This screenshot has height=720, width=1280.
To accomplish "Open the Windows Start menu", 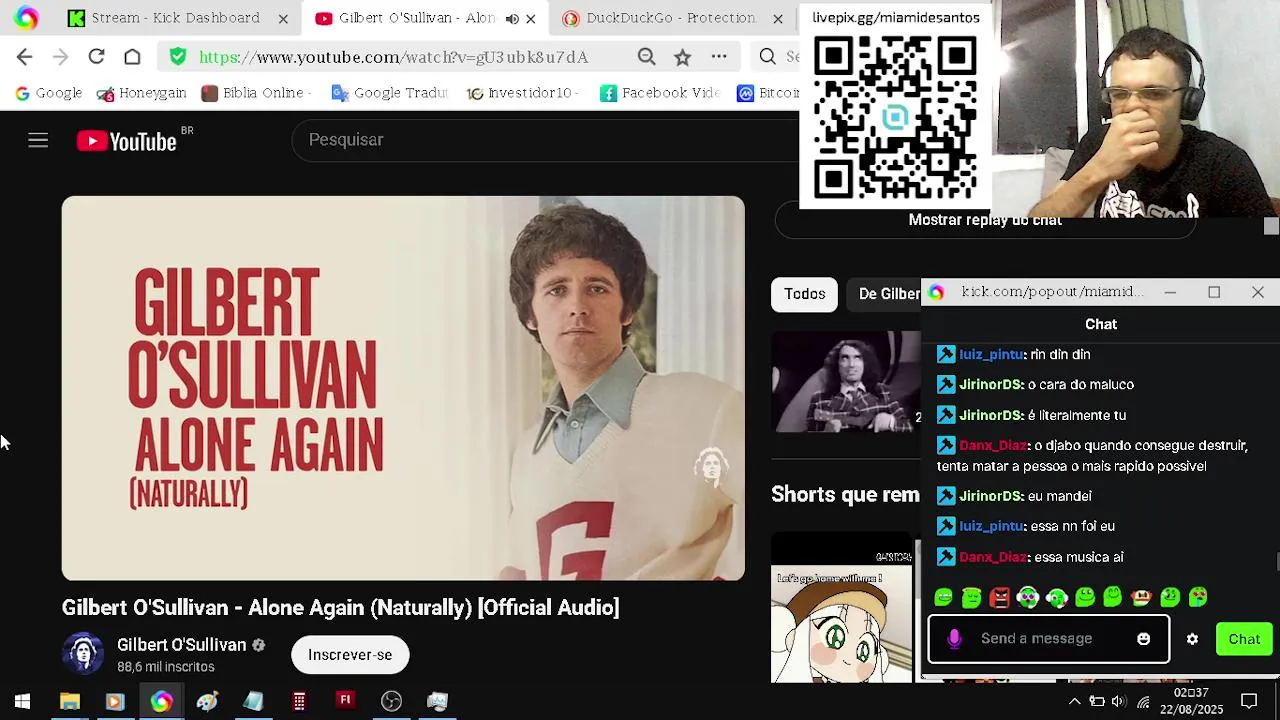I will (22, 701).
